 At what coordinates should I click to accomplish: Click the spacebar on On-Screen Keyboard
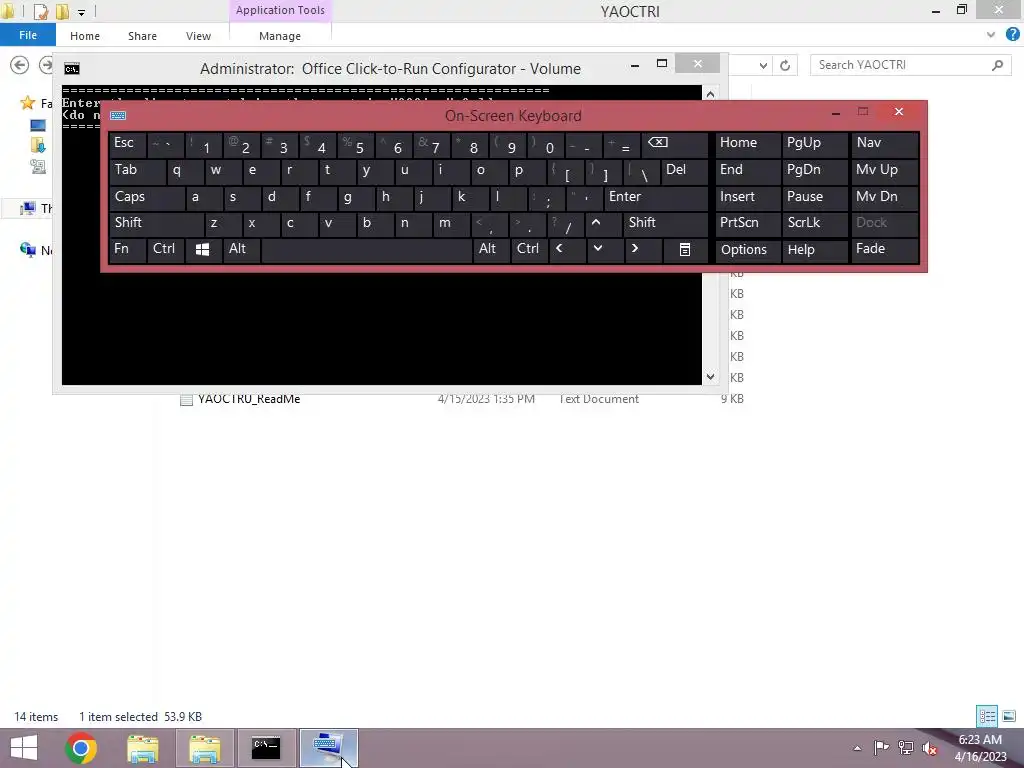pyautogui.click(x=366, y=249)
